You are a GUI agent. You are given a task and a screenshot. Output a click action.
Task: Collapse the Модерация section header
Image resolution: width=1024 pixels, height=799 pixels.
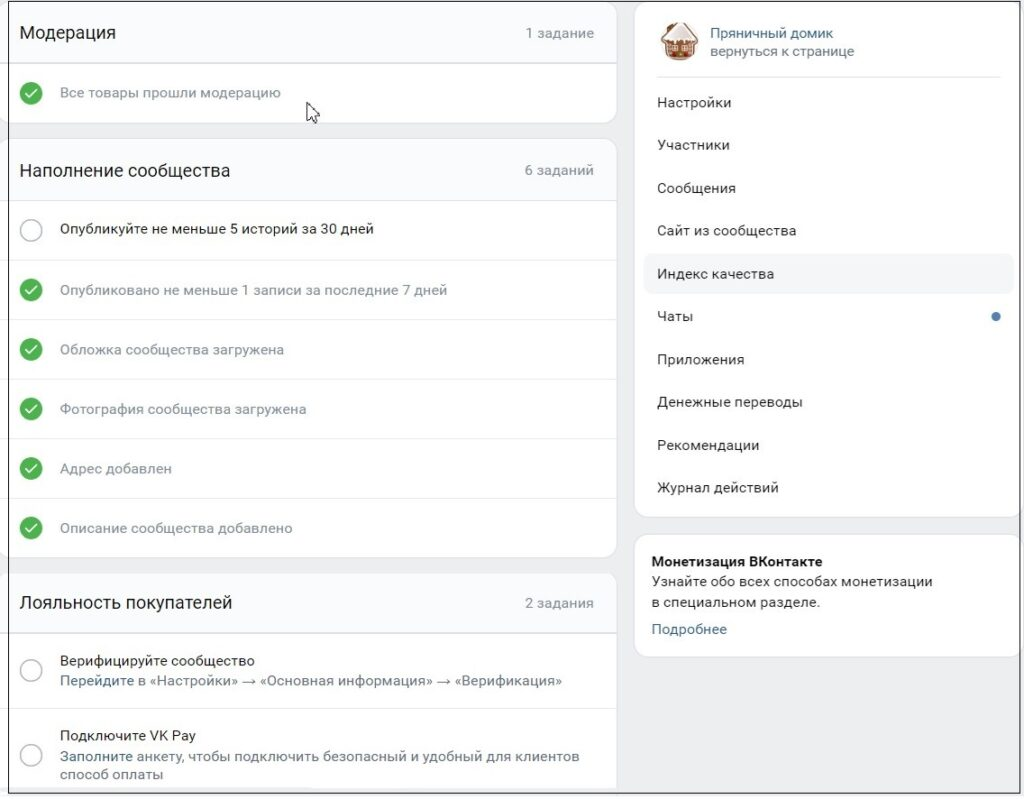point(312,33)
